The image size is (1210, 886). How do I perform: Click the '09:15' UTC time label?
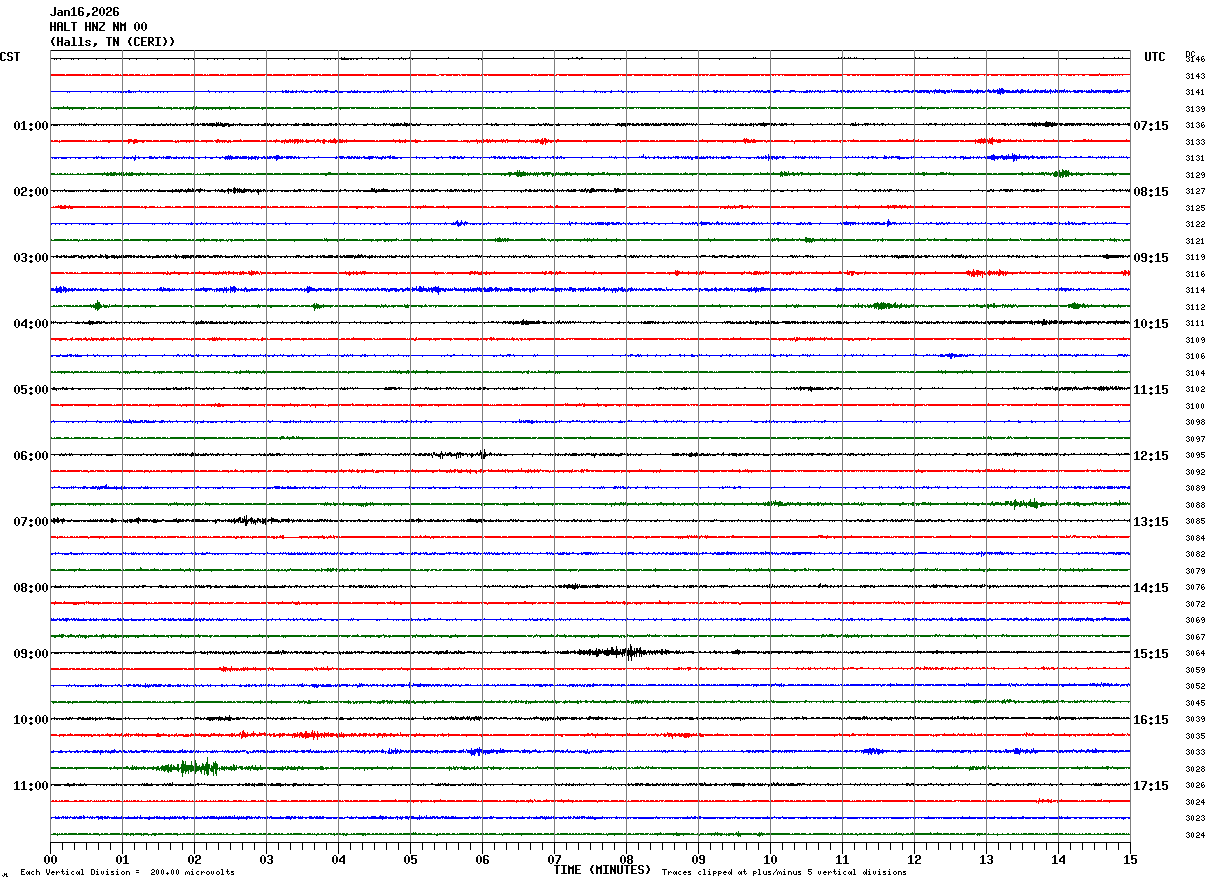[x=1151, y=258]
